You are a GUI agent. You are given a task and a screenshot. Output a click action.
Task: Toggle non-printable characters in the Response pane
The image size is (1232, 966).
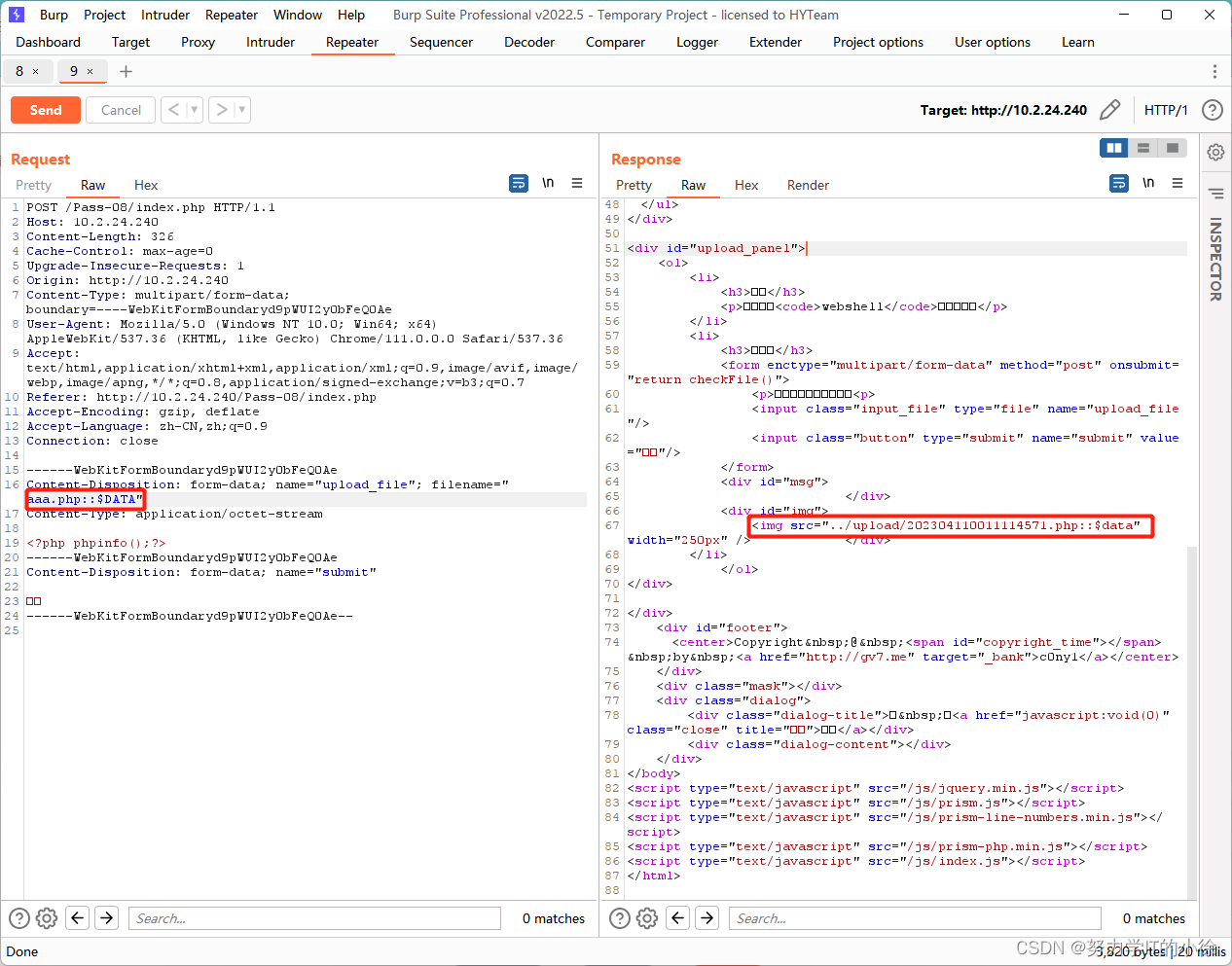coord(1148,183)
